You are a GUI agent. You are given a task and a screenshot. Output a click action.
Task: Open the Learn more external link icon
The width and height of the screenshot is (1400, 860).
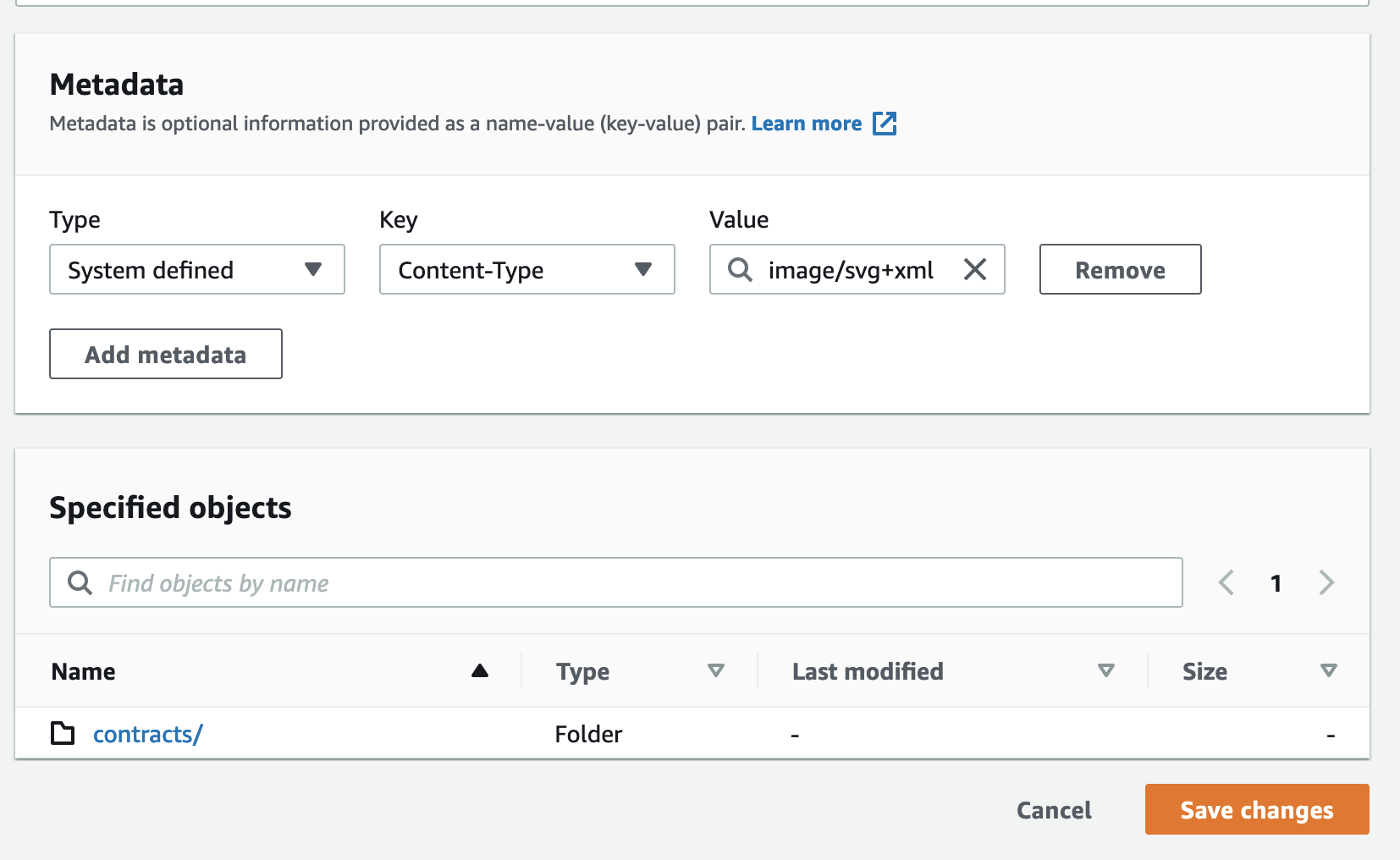pos(885,124)
